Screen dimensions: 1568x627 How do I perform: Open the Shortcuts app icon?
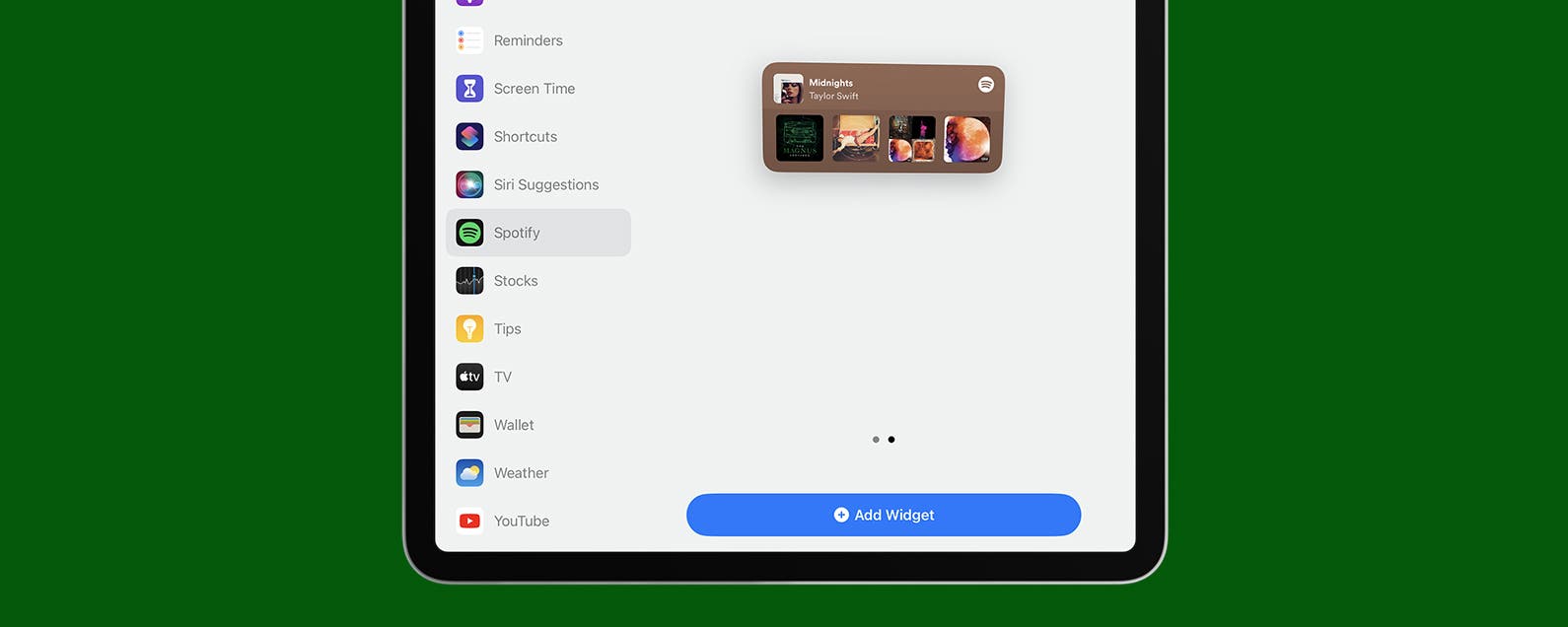469,136
